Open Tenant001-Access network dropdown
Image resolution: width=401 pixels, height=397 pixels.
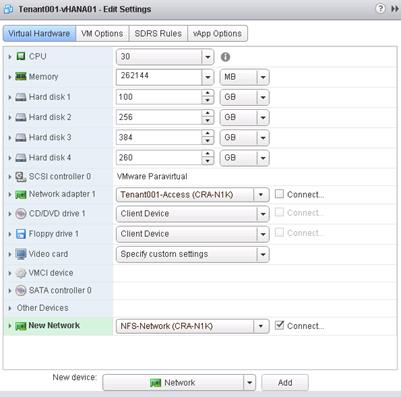pyautogui.click(x=261, y=195)
